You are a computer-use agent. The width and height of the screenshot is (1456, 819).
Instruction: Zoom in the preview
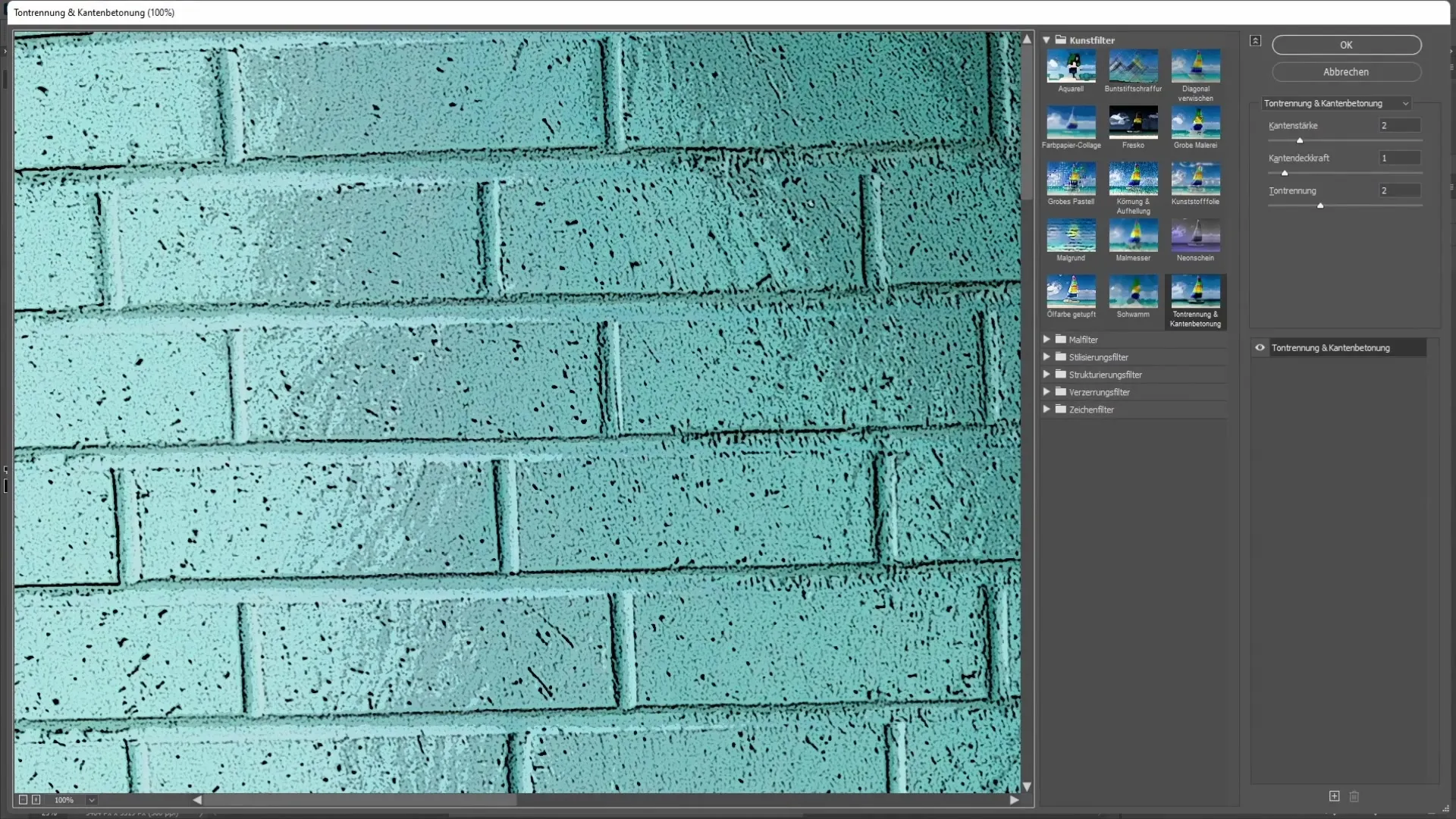click(x=36, y=800)
